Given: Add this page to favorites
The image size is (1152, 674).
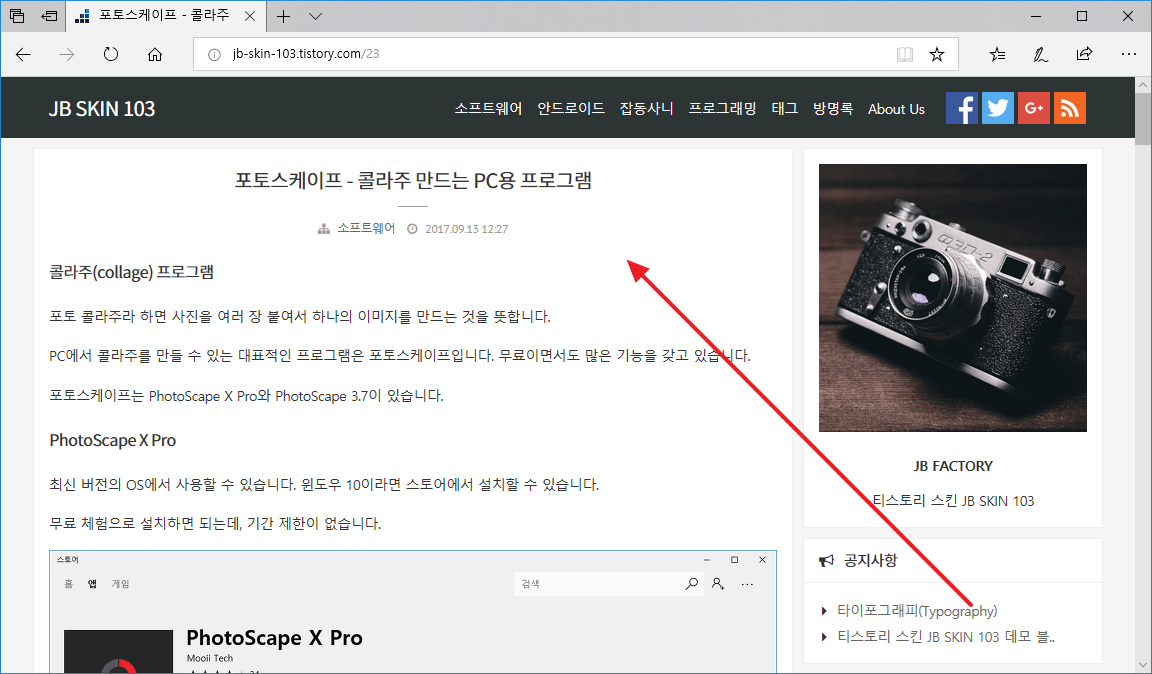Looking at the screenshot, I should [x=937, y=54].
